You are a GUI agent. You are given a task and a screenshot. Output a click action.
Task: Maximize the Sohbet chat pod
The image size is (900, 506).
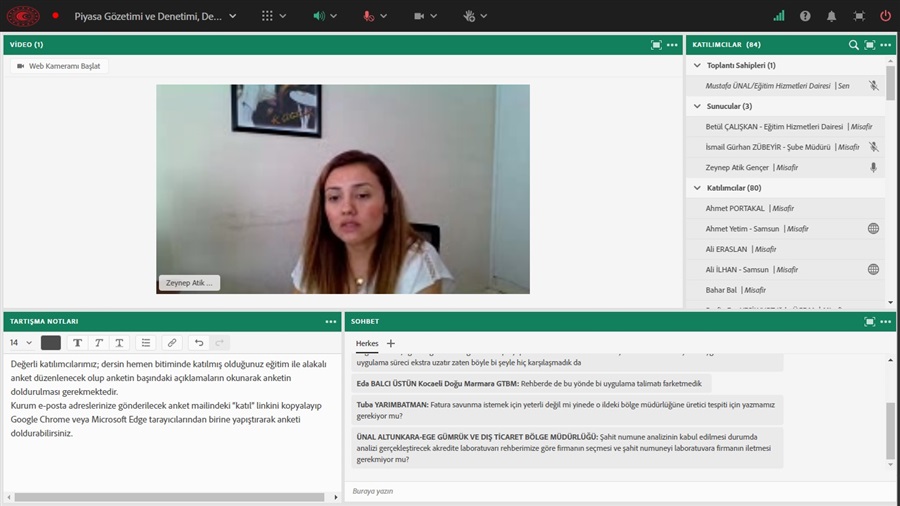pos(870,322)
